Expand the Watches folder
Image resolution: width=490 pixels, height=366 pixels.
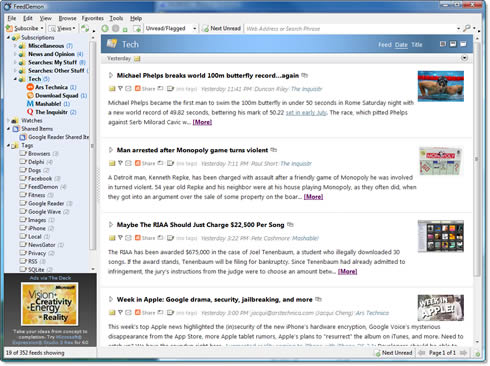coord(8,120)
